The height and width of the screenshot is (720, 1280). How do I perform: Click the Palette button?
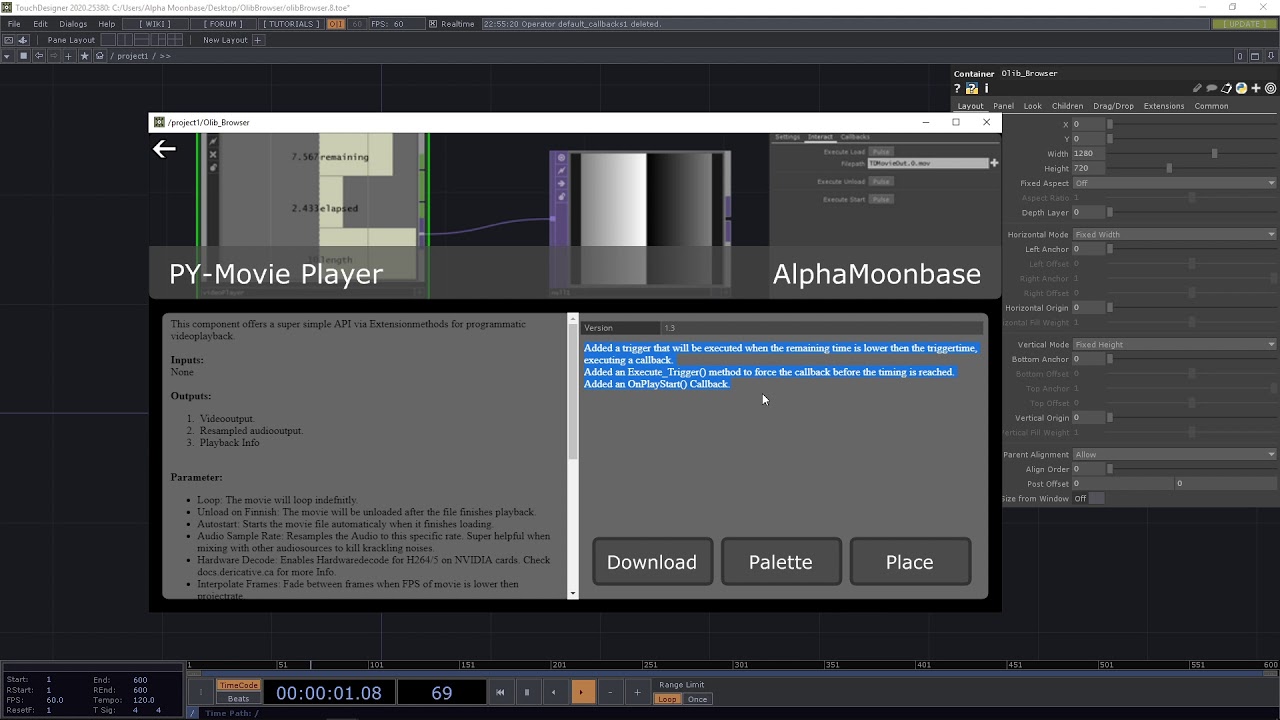780,562
